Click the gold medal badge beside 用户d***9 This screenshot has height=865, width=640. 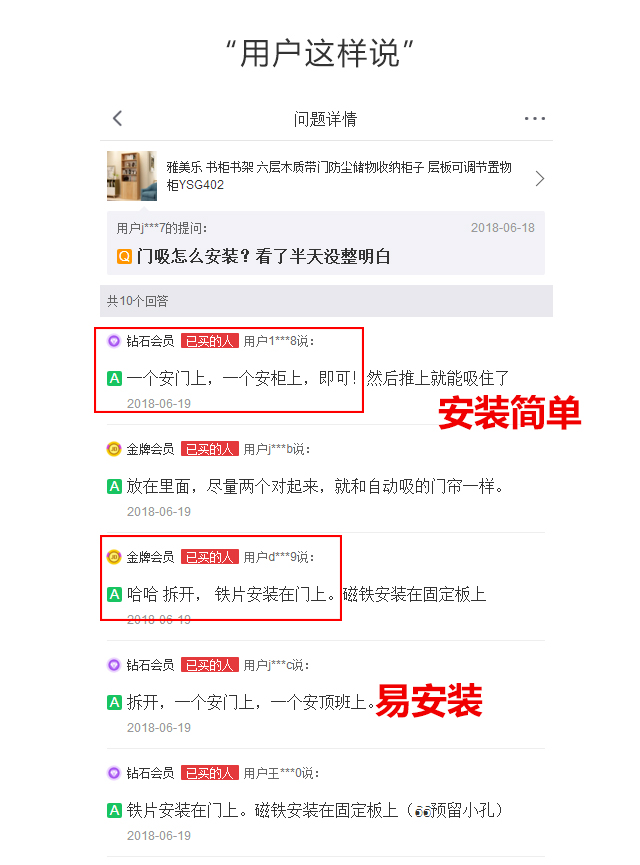114,557
